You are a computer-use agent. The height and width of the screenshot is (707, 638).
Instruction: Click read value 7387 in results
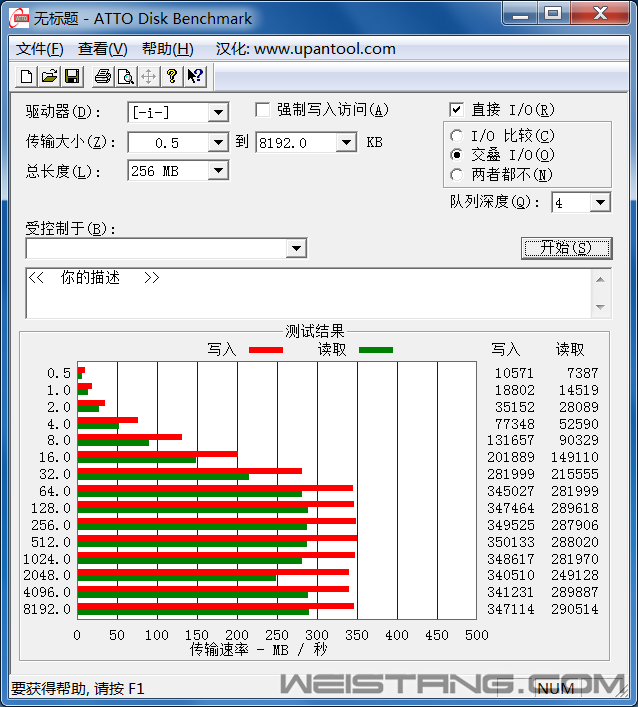coord(583,373)
